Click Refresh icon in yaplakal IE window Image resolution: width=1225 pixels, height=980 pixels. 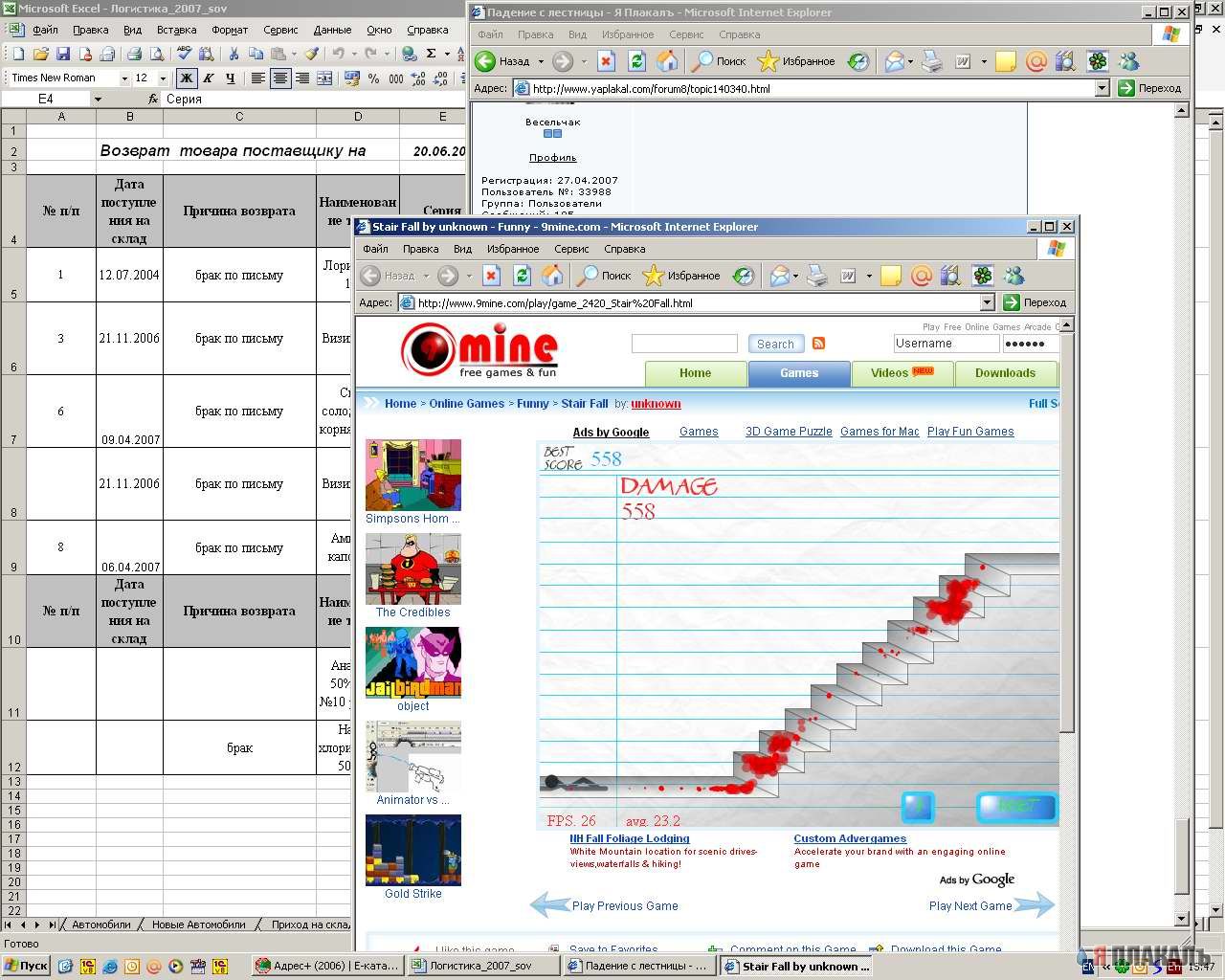pos(636,61)
